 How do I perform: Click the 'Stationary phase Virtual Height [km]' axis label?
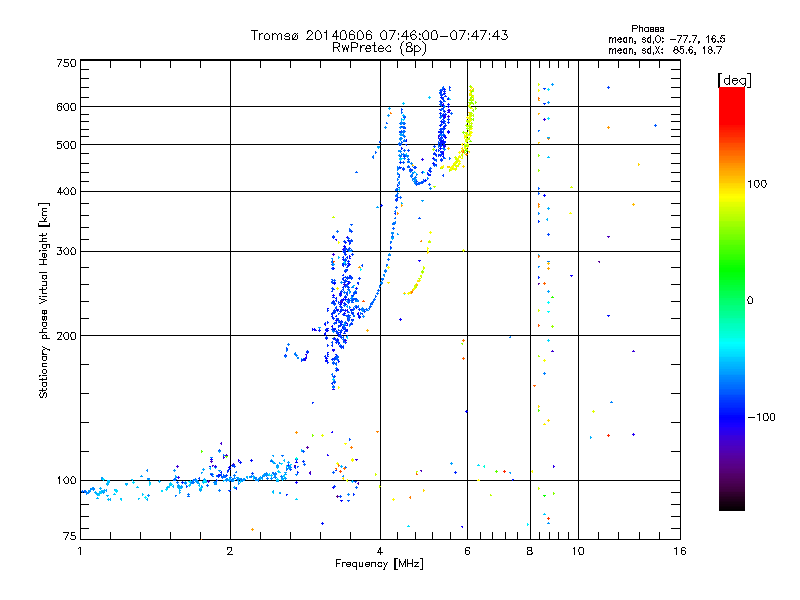(43, 301)
